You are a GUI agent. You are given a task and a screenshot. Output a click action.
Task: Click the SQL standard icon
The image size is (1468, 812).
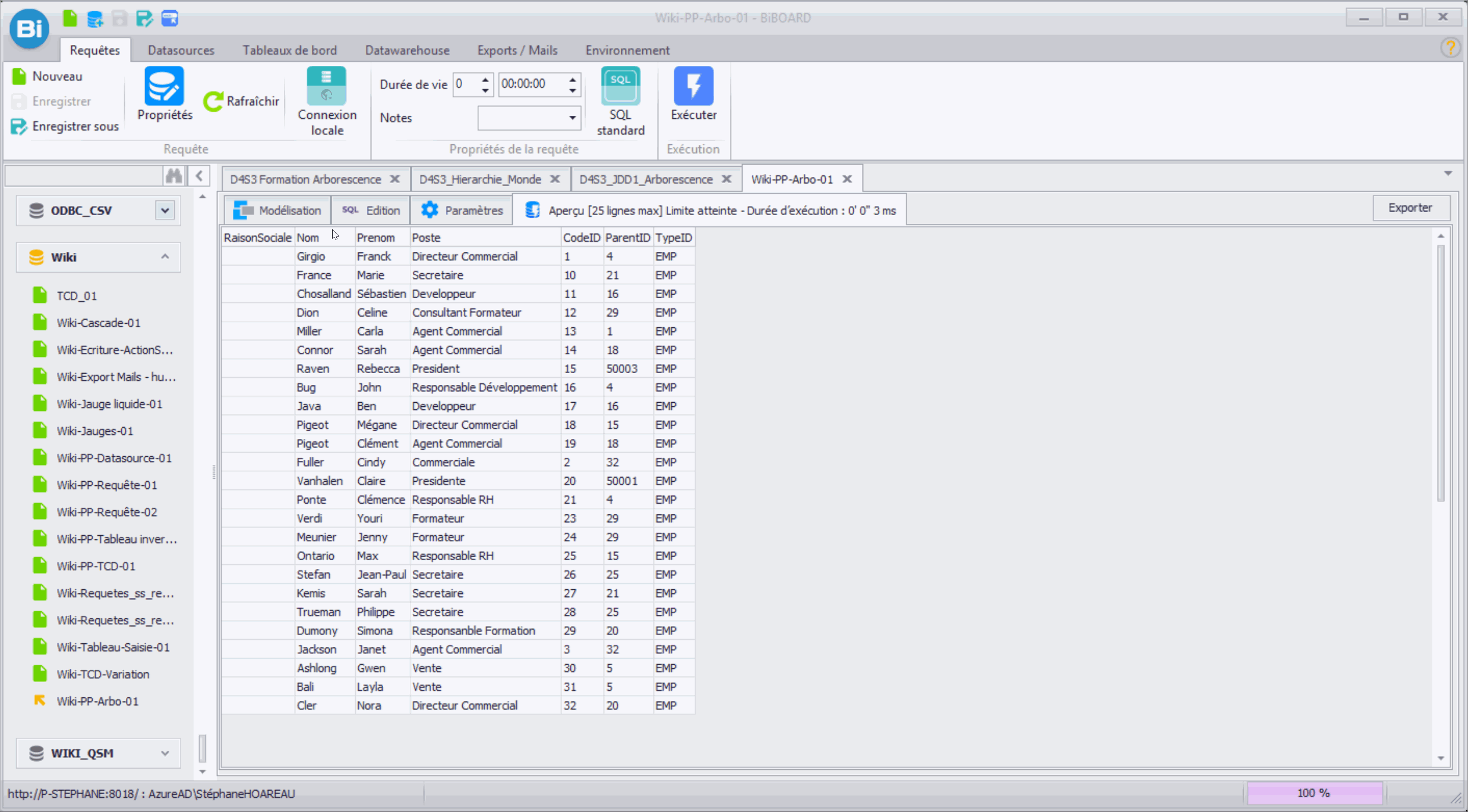pyautogui.click(x=620, y=86)
